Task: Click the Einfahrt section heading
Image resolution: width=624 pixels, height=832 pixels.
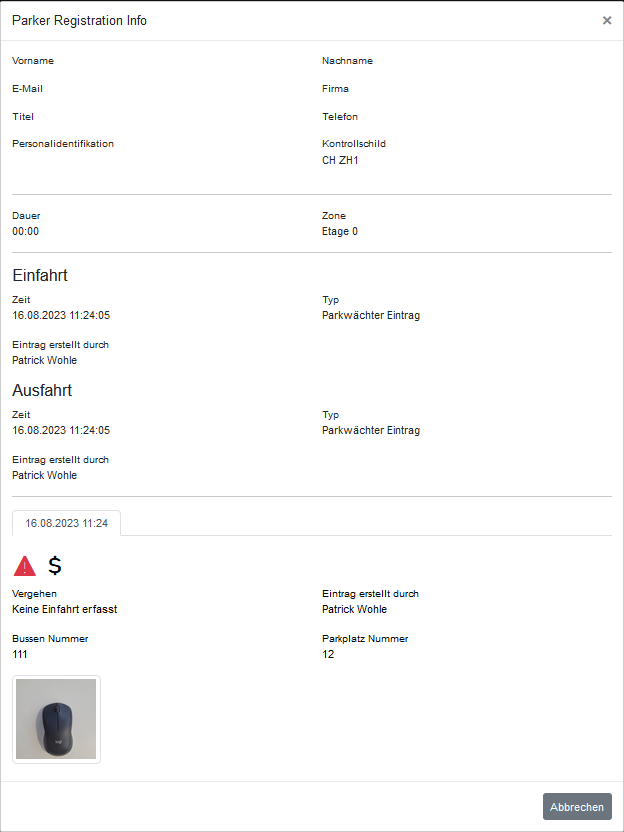Action: pos(40,275)
